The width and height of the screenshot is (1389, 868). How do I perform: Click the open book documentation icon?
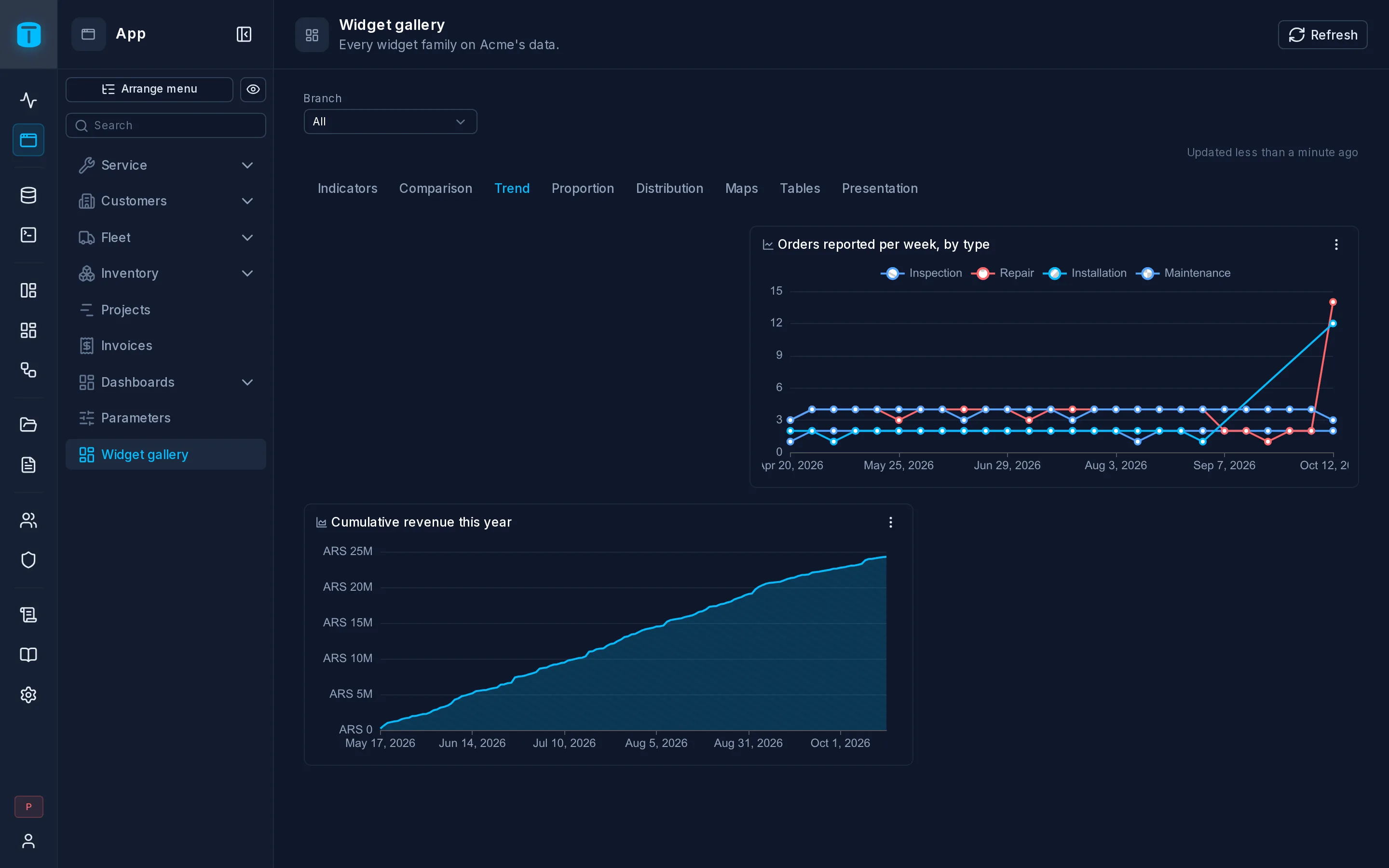28,655
